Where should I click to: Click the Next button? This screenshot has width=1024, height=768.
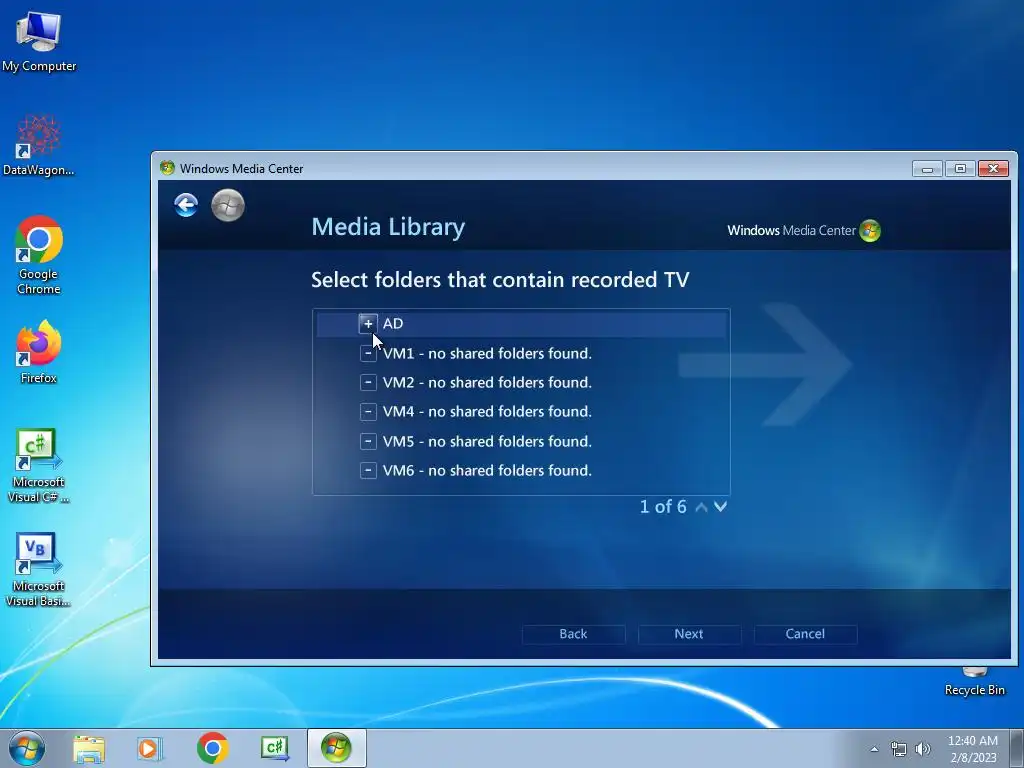click(x=689, y=634)
